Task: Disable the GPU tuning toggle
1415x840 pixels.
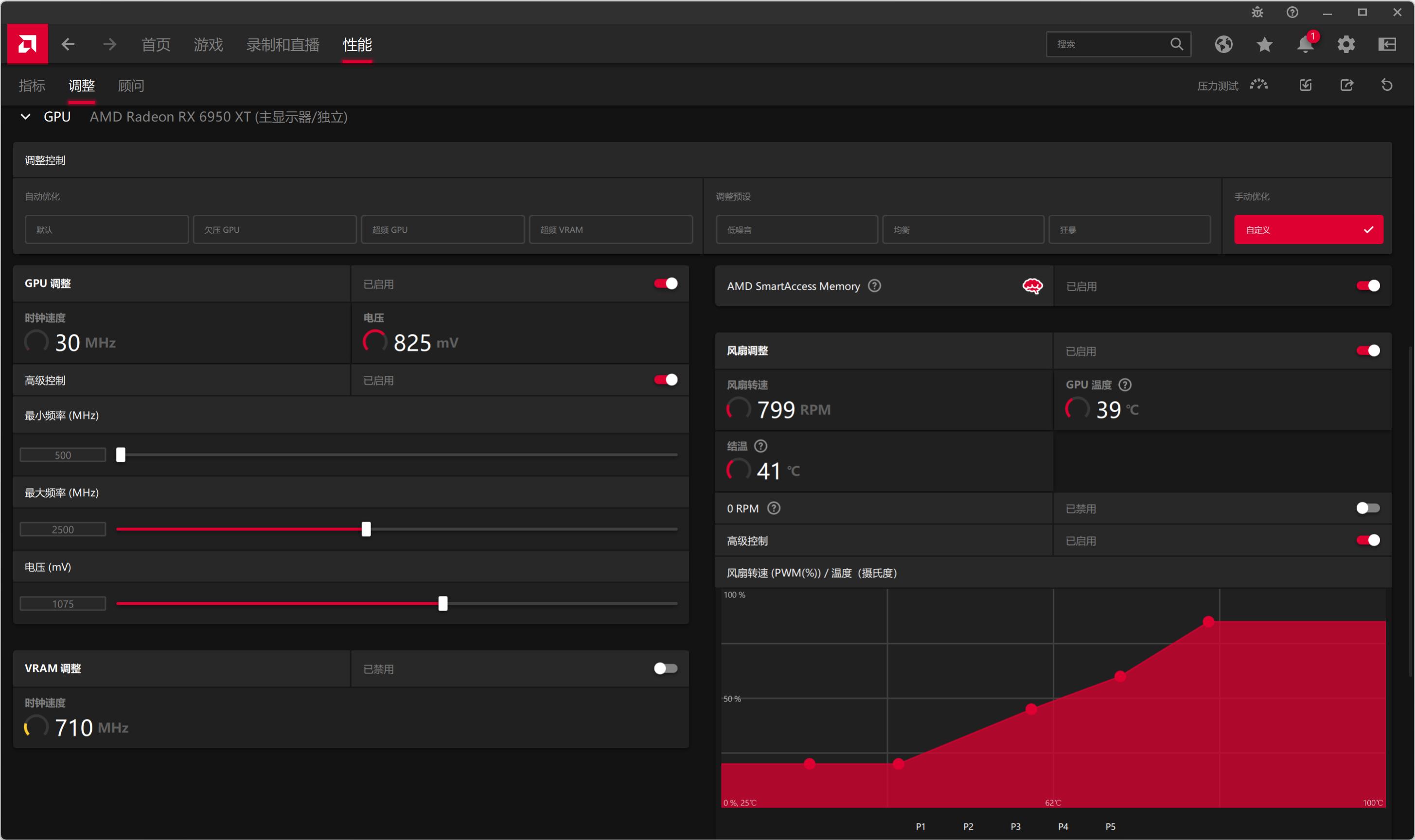Action: (x=665, y=283)
